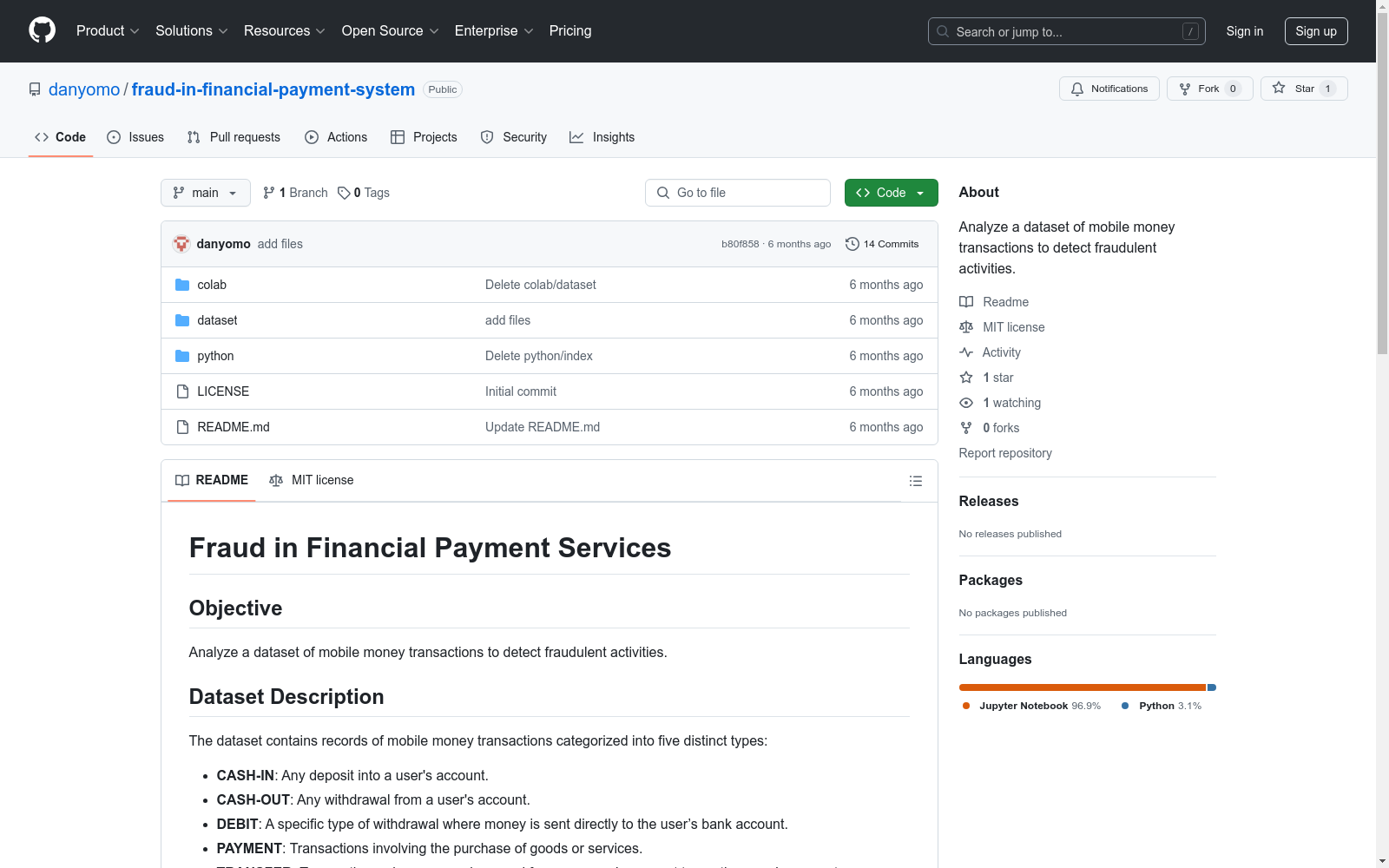Click the Readme book icon in About

[966, 302]
